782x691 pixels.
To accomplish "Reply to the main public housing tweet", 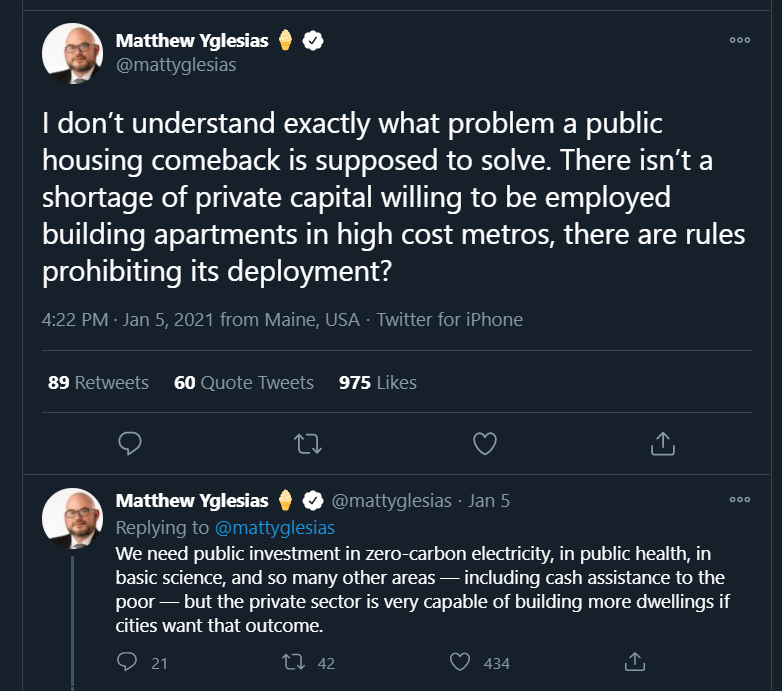I will (130, 443).
